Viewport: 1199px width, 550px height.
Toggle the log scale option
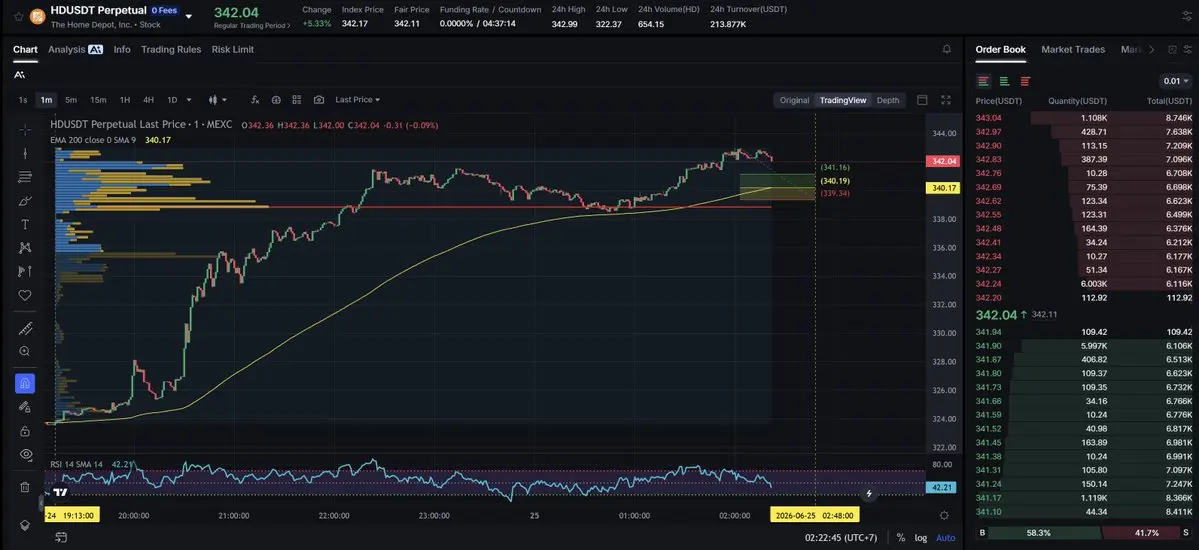921,538
